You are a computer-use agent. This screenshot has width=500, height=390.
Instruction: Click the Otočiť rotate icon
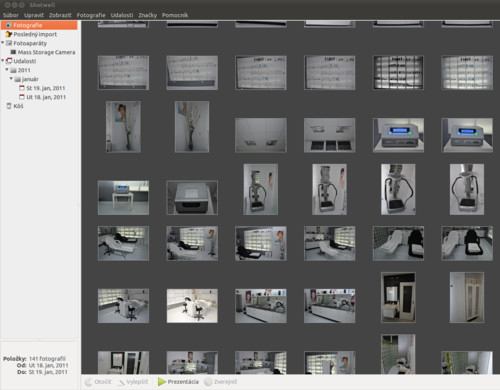click(x=89, y=382)
